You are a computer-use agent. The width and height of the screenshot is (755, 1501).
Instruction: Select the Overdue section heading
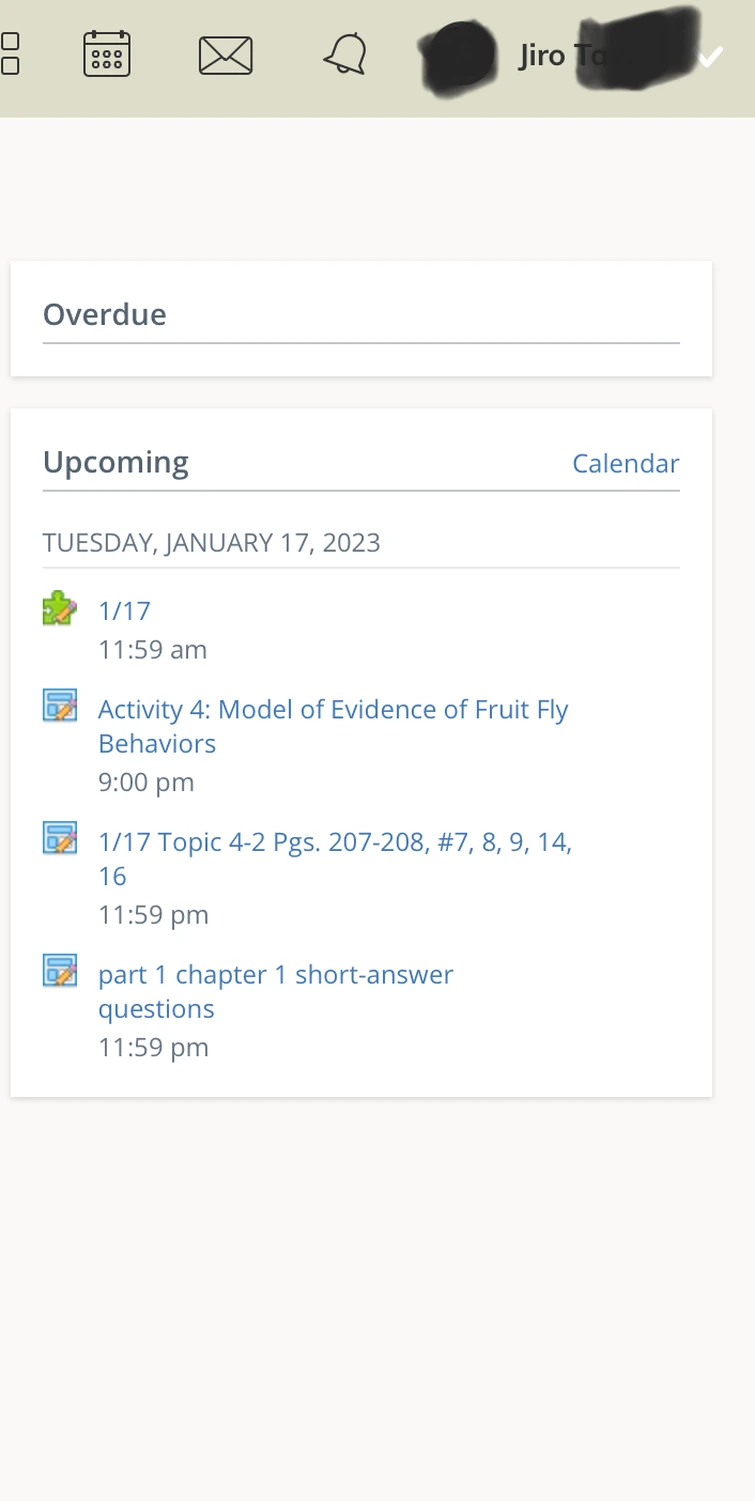click(105, 314)
